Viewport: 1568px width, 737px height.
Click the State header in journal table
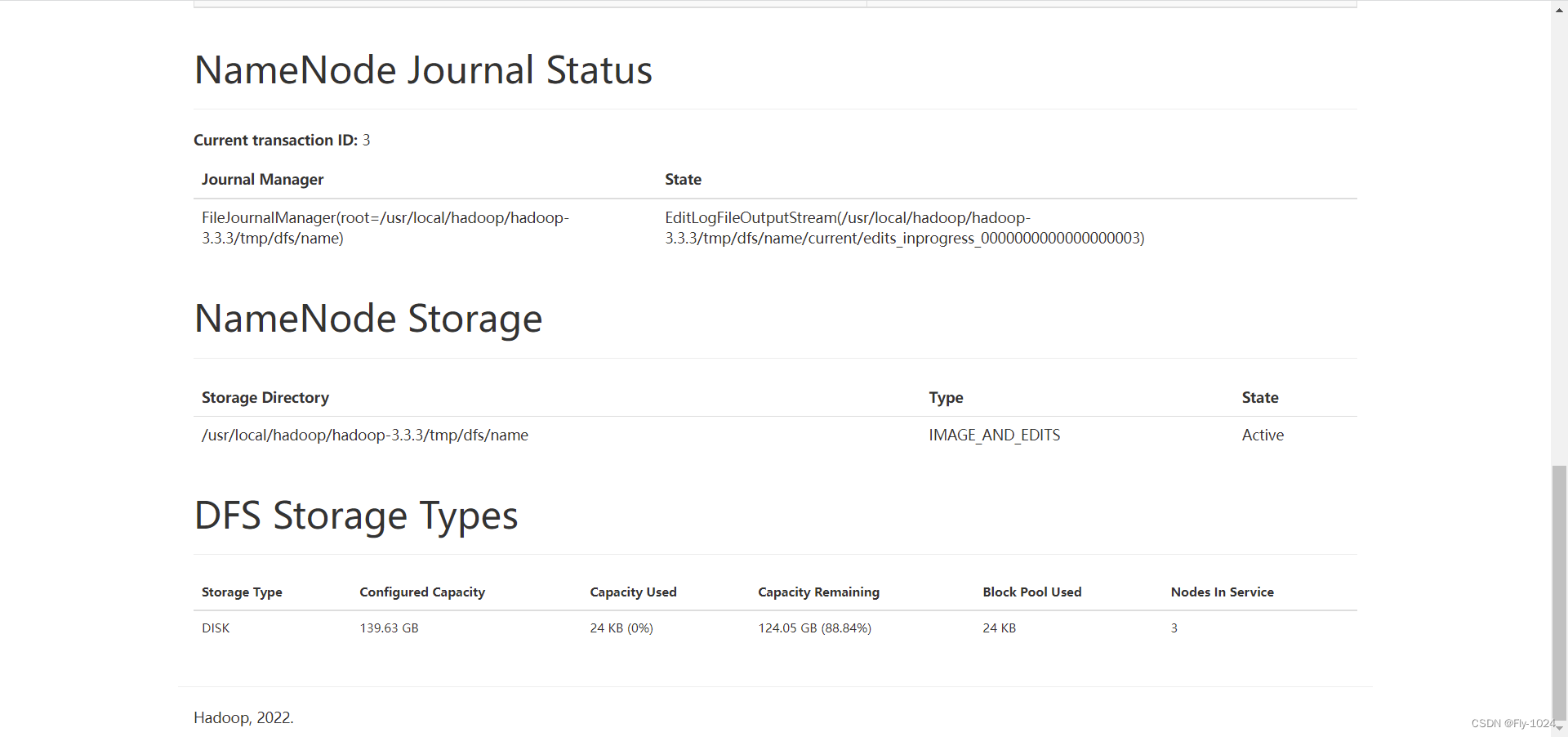683,179
